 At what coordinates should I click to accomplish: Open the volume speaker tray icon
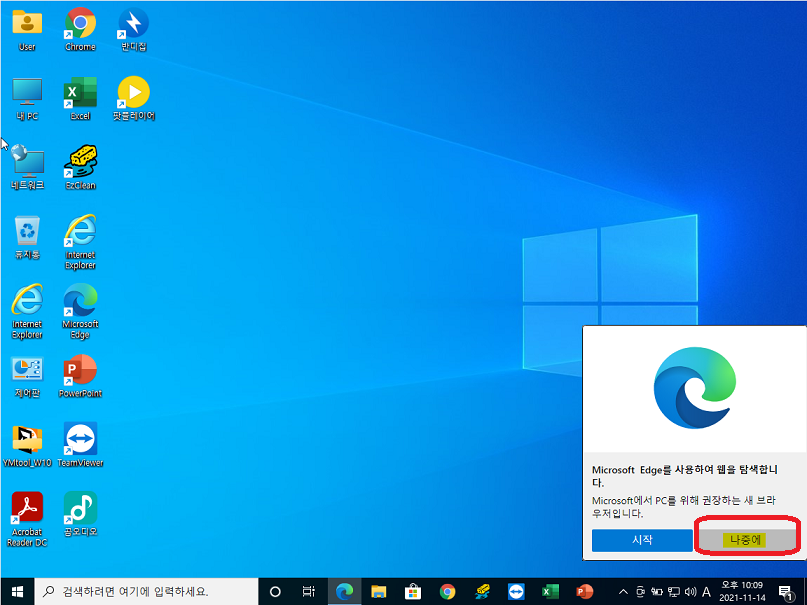click(691, 592)
